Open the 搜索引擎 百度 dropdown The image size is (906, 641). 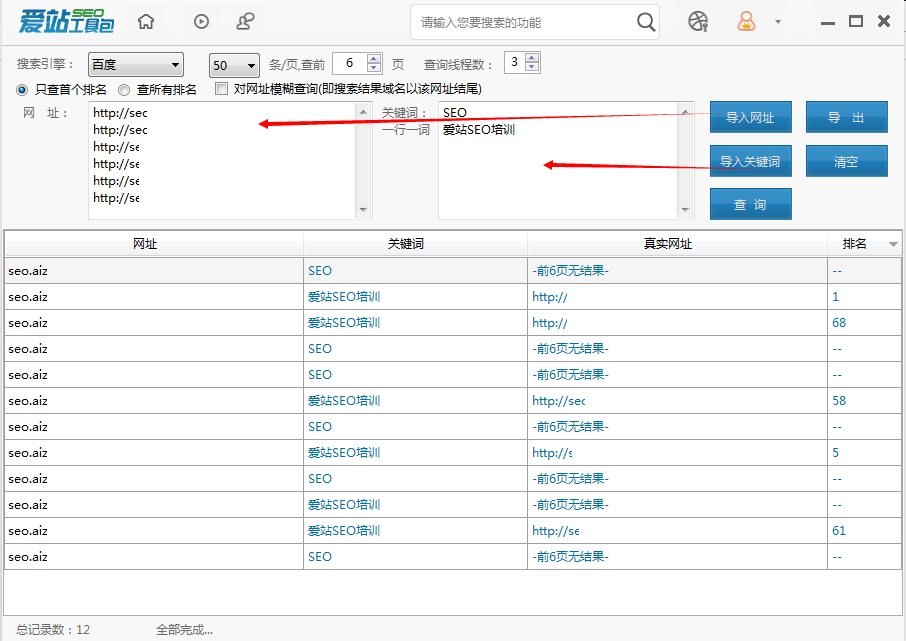(x=134, y=64)
